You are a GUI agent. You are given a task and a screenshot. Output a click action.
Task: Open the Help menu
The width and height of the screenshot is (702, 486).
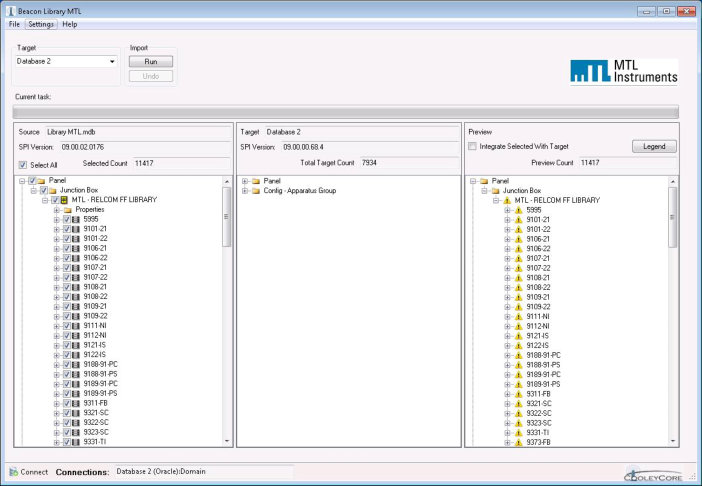(69, 24)
